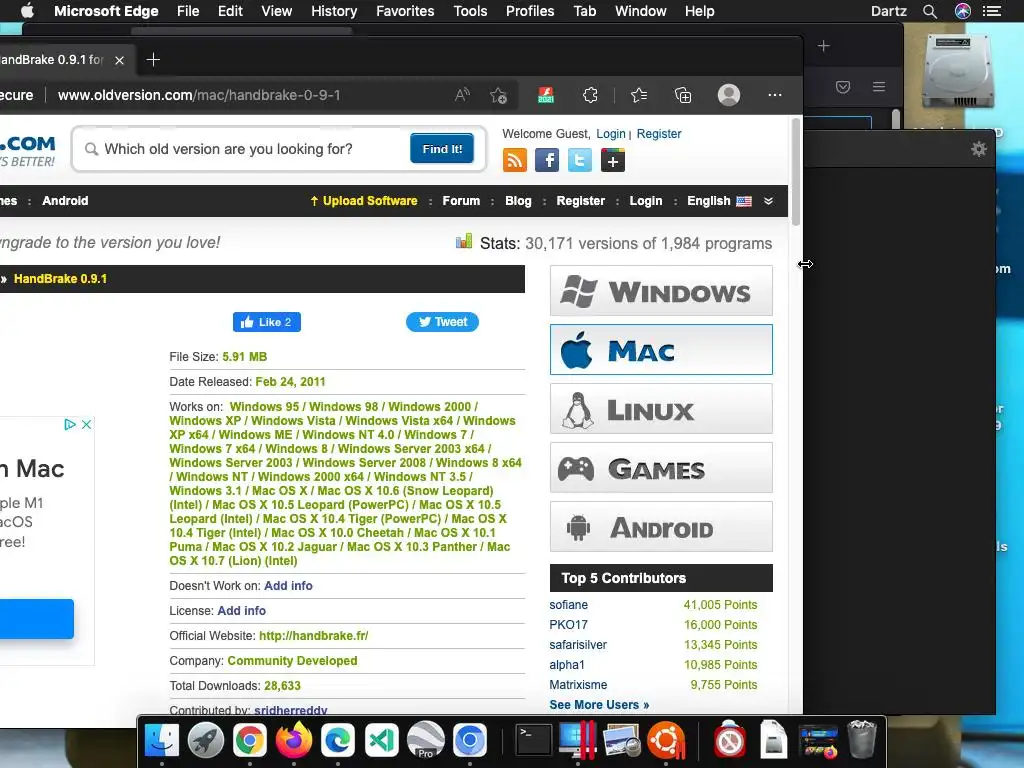The width and height of the screenshot is (1024, 768).
Task: Open Finder from the Dock
Action: [x=161, y=741]
